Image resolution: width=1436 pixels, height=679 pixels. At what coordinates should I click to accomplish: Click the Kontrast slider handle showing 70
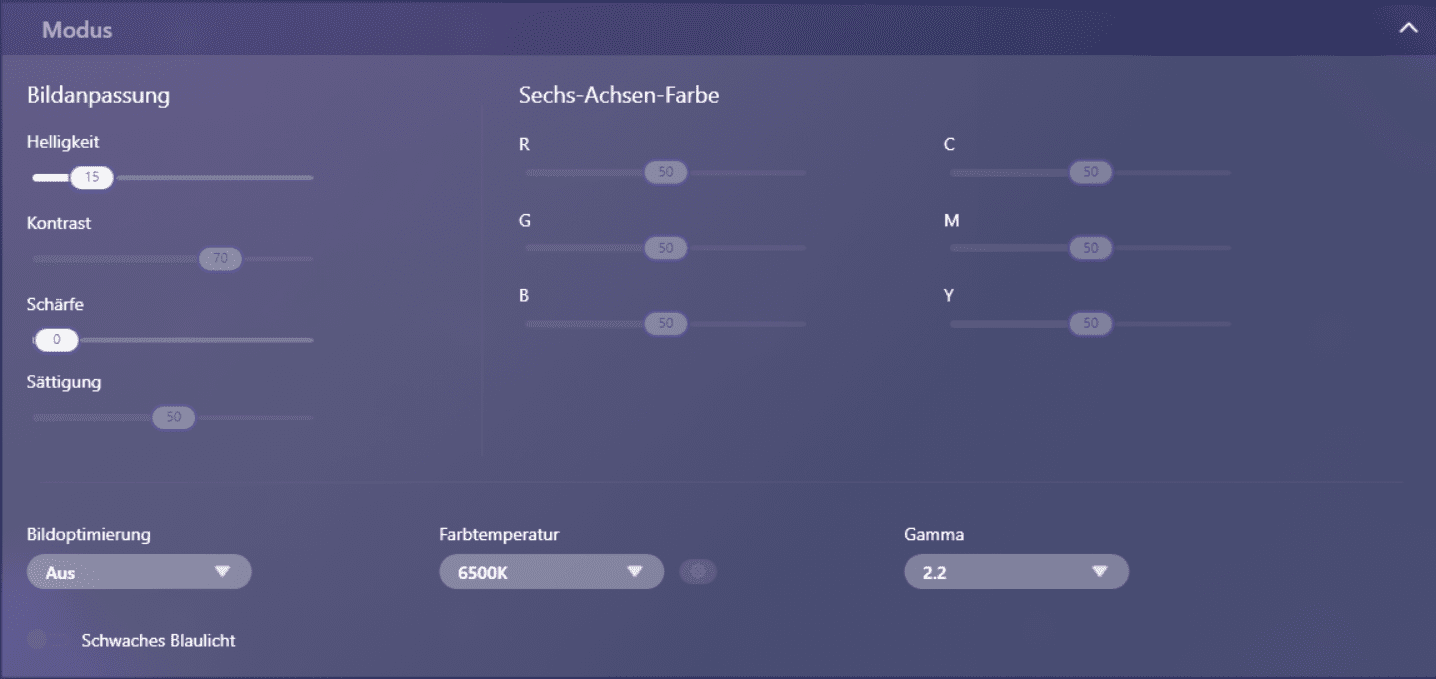pos(220,259)
